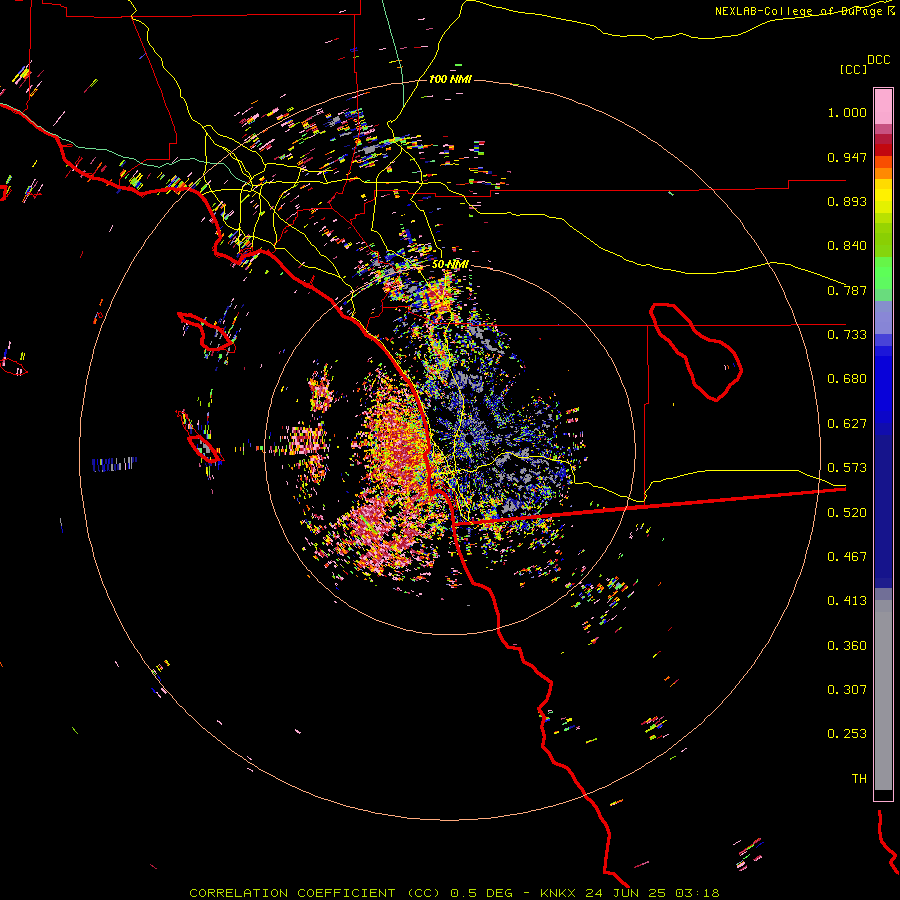This screenshot has width=900, height=900.
Task: Click the 0.893 scale value
Action: (847, 201)
